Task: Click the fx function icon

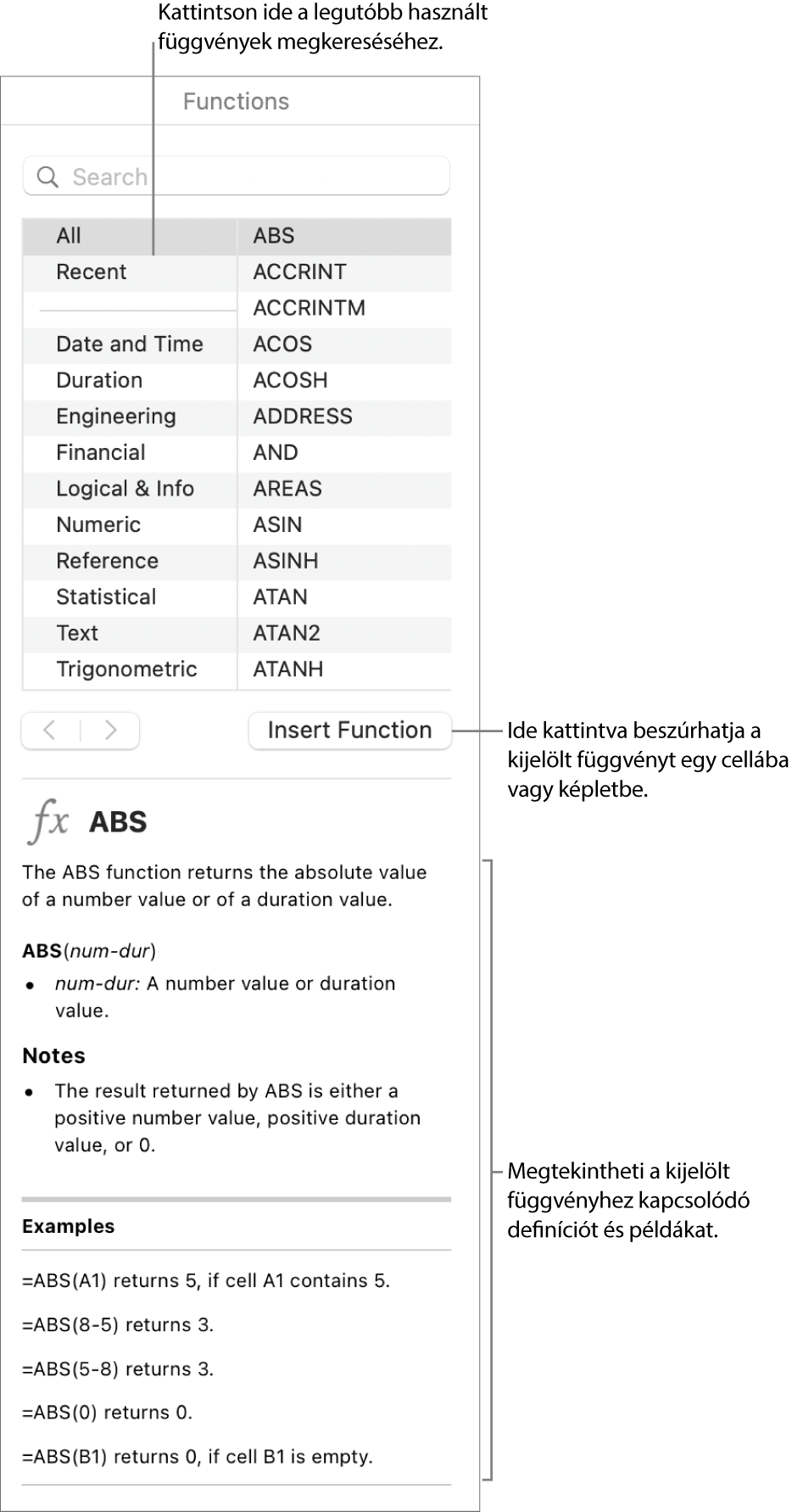Action: tap(49, 821)
